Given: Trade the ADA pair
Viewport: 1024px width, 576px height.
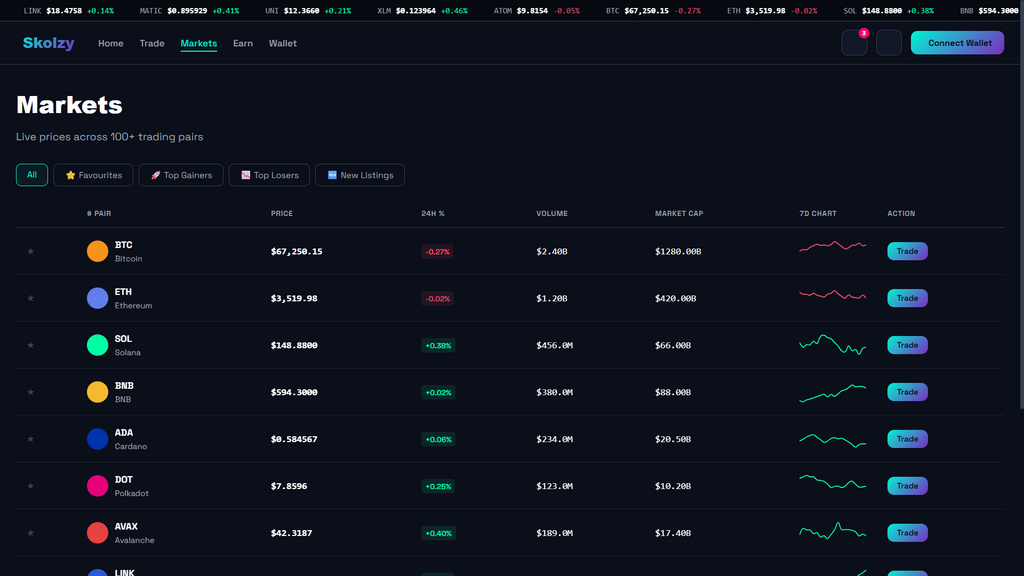Looking at the screenshot, I should [x=907, y=440].
